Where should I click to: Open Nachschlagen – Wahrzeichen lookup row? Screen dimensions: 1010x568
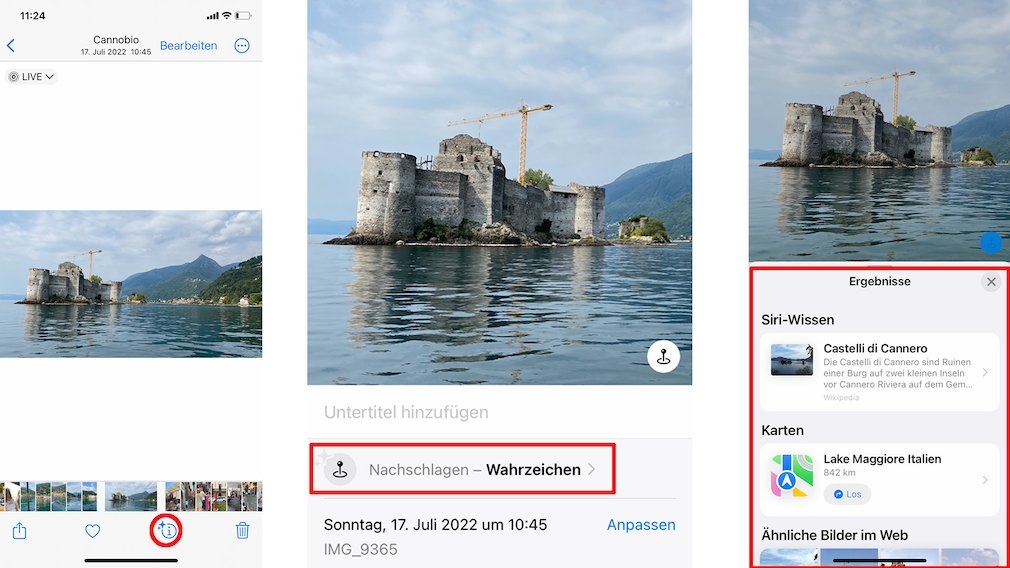pos(462,469)
